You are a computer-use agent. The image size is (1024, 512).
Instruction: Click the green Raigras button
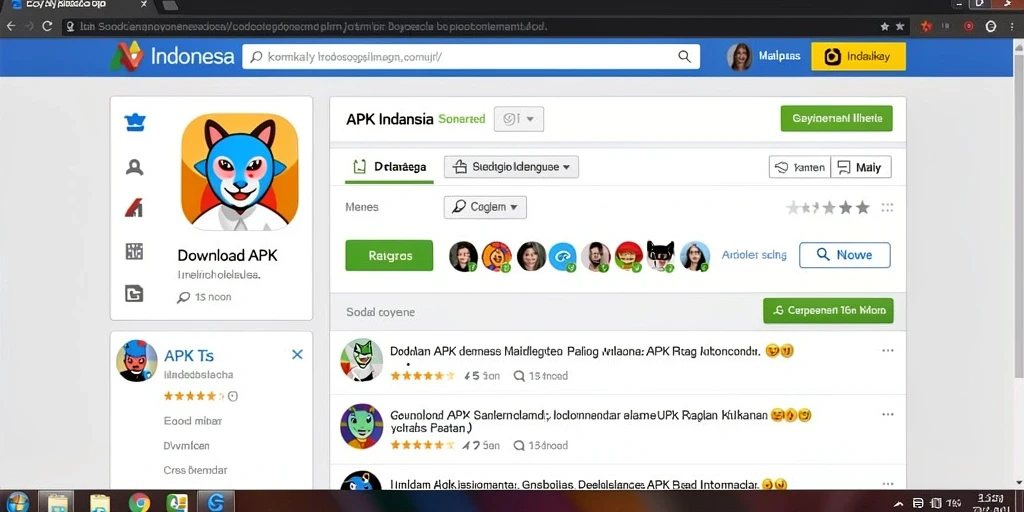pos(389,255)
